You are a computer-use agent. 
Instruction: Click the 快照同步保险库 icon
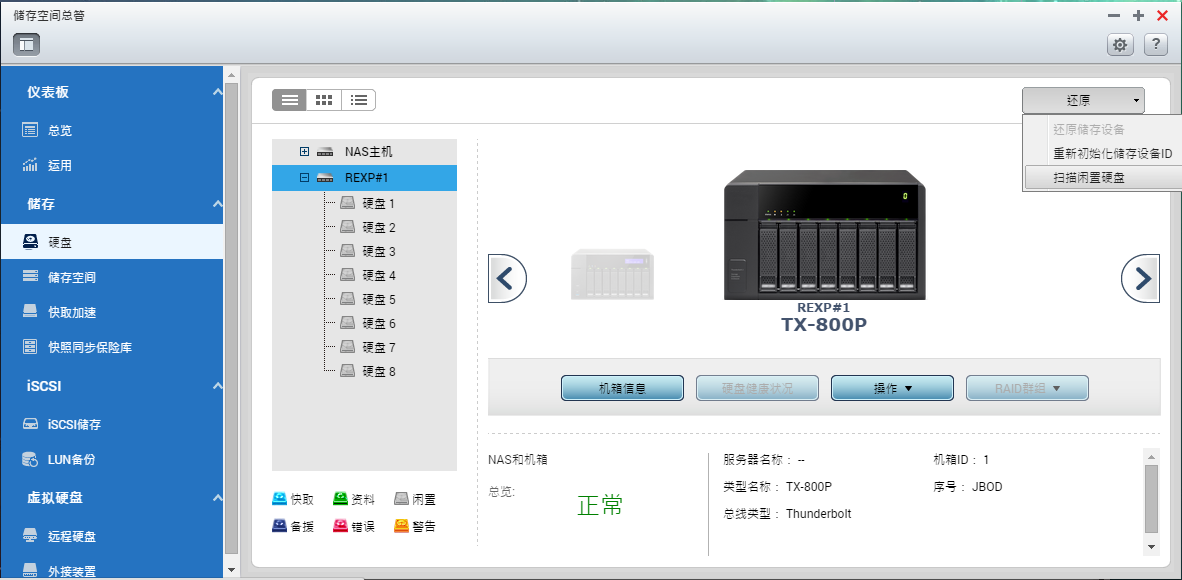[x=30, y=347]
